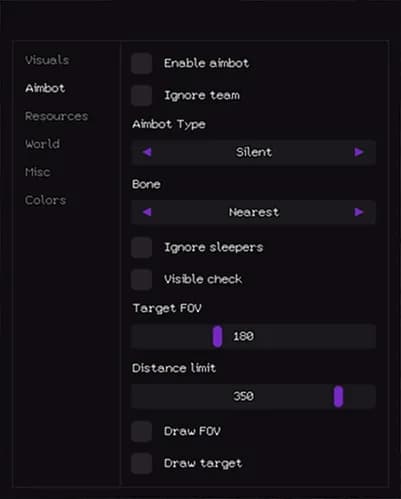The width and height of the screenshot is (401, 499).
Task: Click the Distance limit slider handle
Action: 338,396
